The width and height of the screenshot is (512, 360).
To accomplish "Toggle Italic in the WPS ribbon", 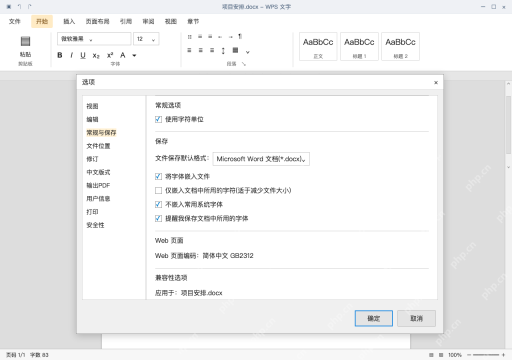I will point(71,55).
